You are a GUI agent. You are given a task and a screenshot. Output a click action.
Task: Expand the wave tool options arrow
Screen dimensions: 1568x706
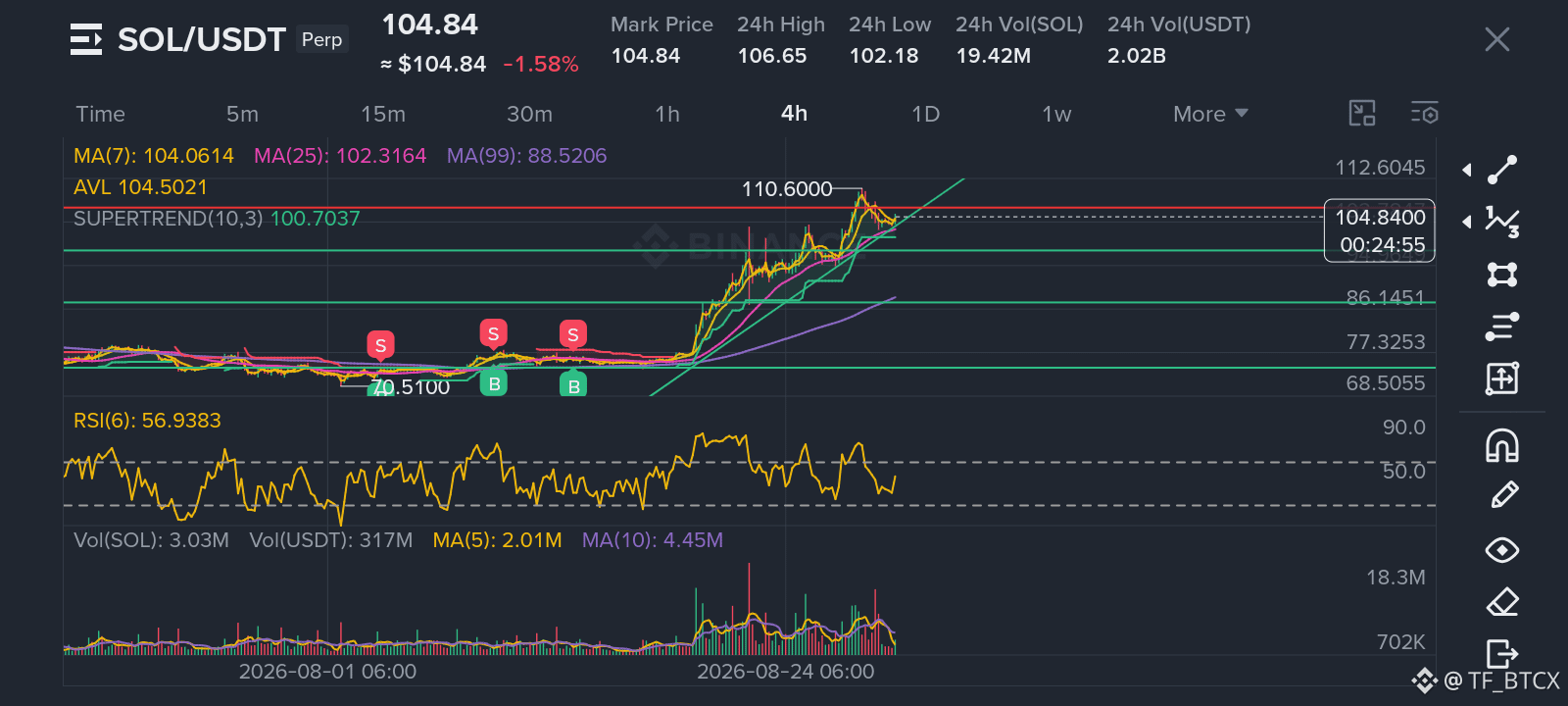tap(1467, 222)
